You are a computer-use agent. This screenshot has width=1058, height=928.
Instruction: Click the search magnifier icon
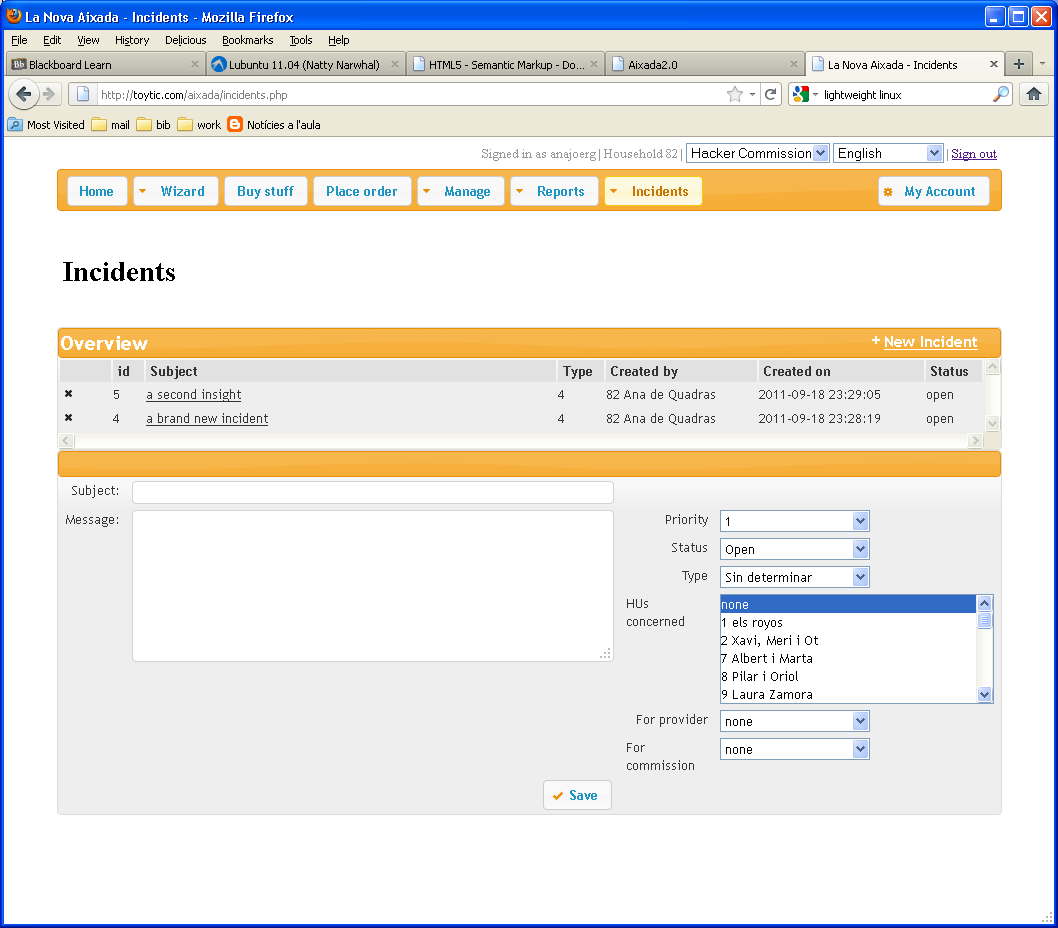[1000, 94]
